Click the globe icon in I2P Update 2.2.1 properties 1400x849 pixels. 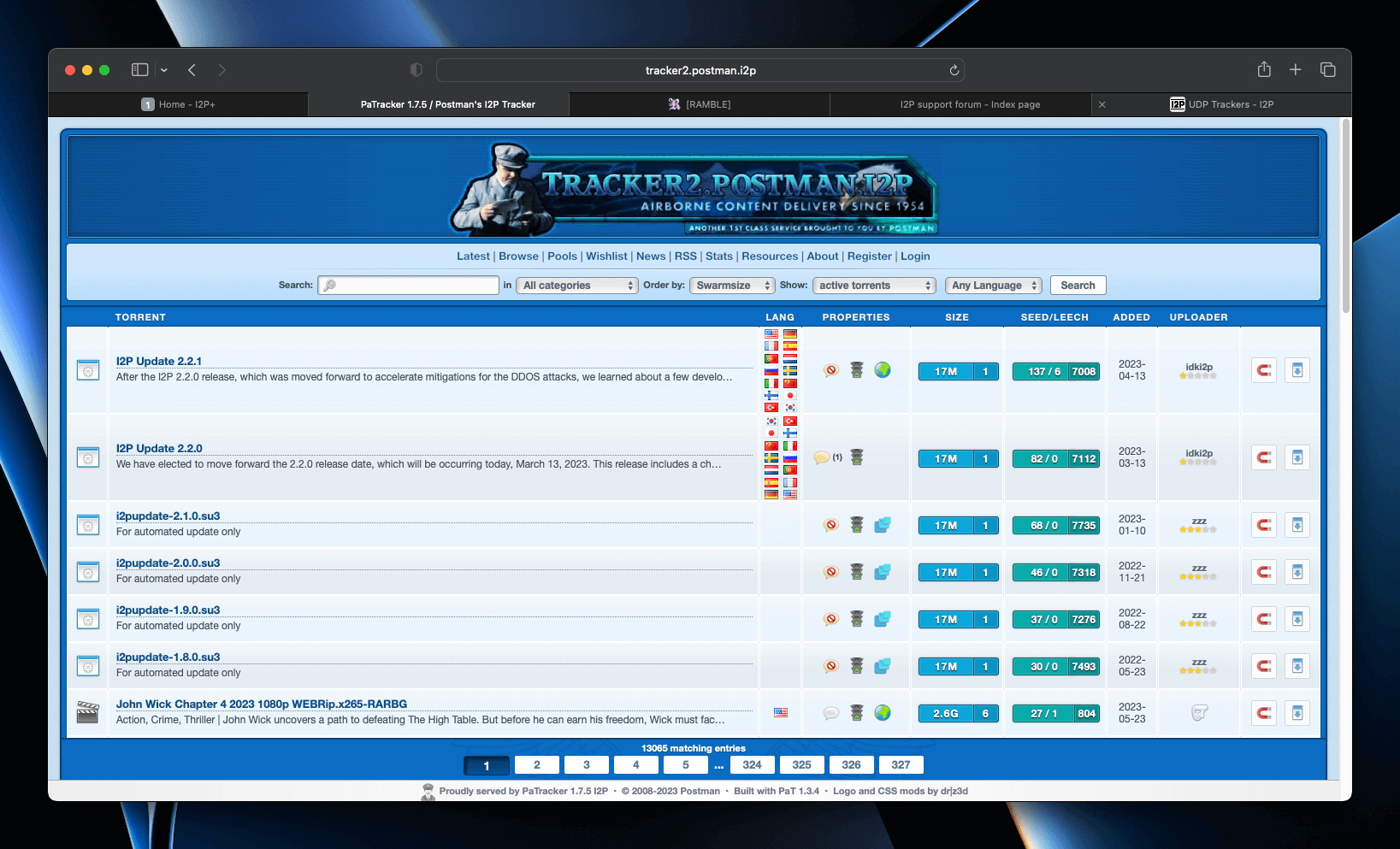pos(883,370)
